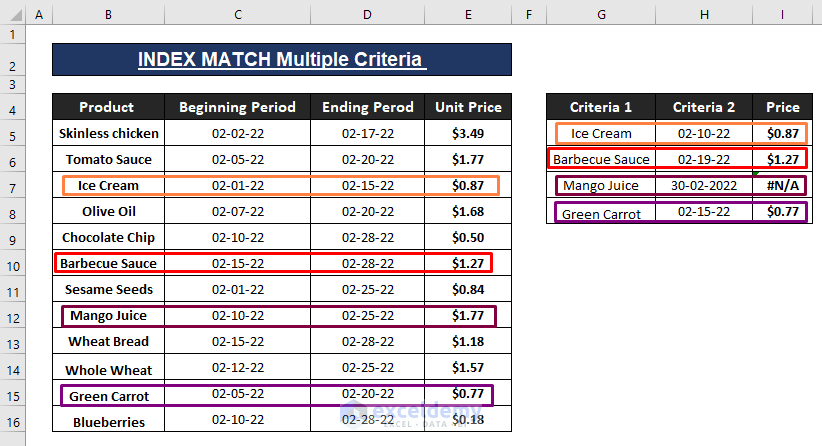Select the Beginning Period header cell

tap(237, 107)
